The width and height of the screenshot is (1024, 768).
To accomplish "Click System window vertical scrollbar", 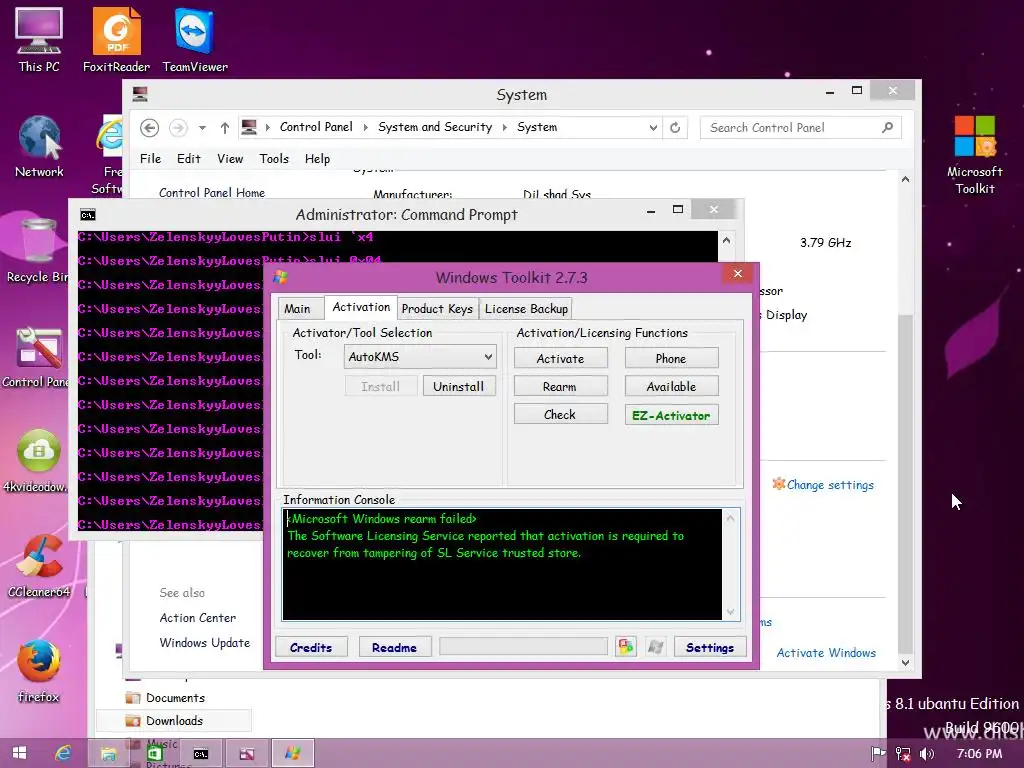I will pyautogui.click(x=905, y=483).
